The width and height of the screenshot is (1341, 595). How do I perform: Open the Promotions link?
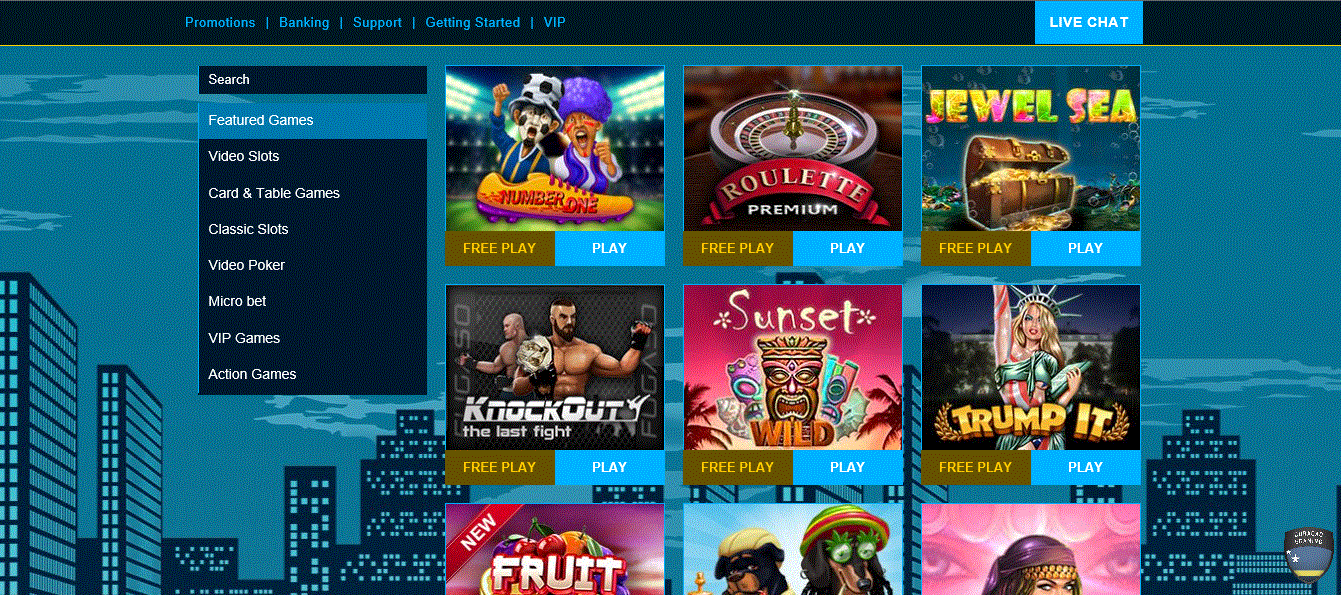[220, 22]
